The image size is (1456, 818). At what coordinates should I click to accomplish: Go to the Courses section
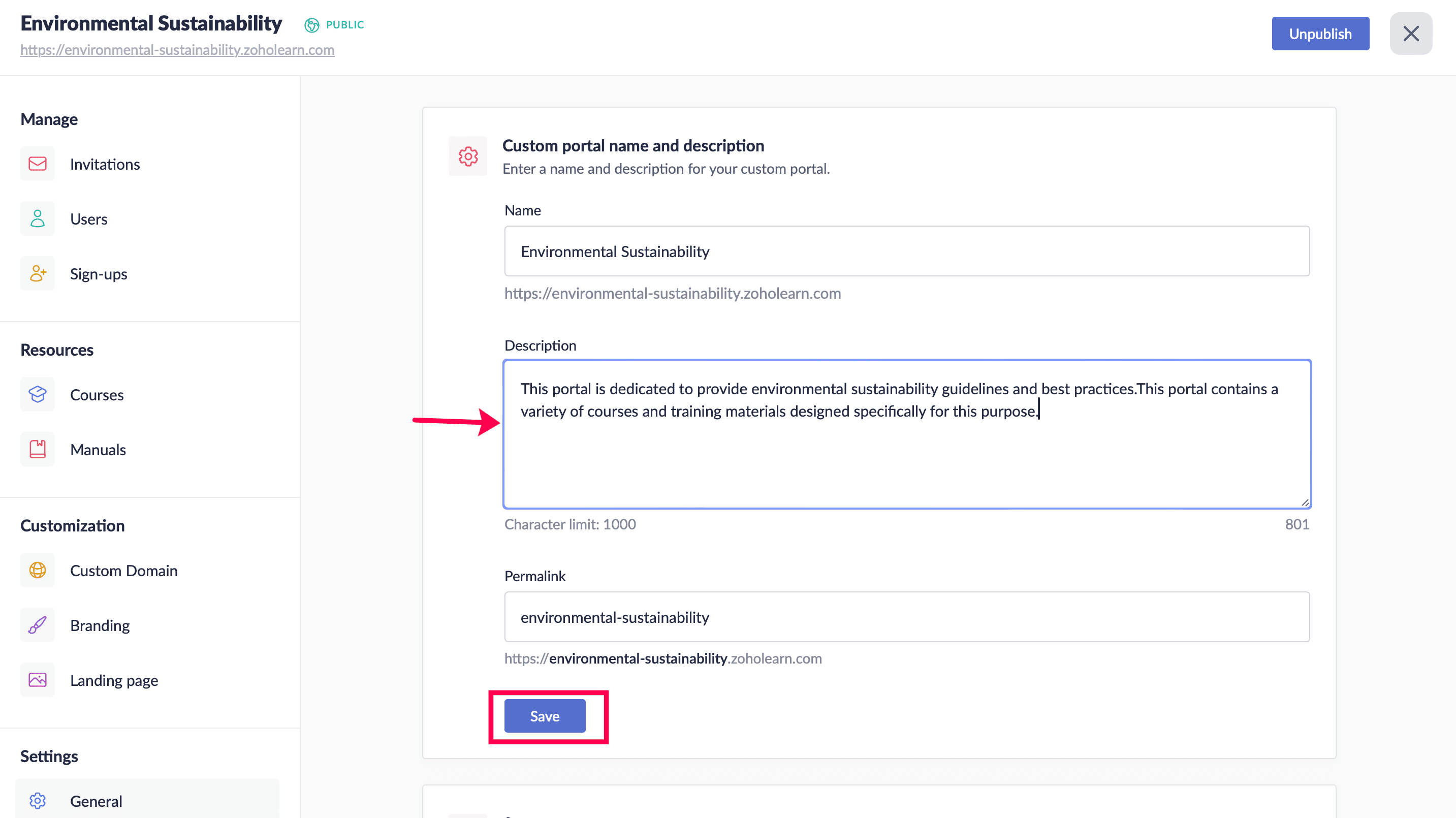coord(97,395)
